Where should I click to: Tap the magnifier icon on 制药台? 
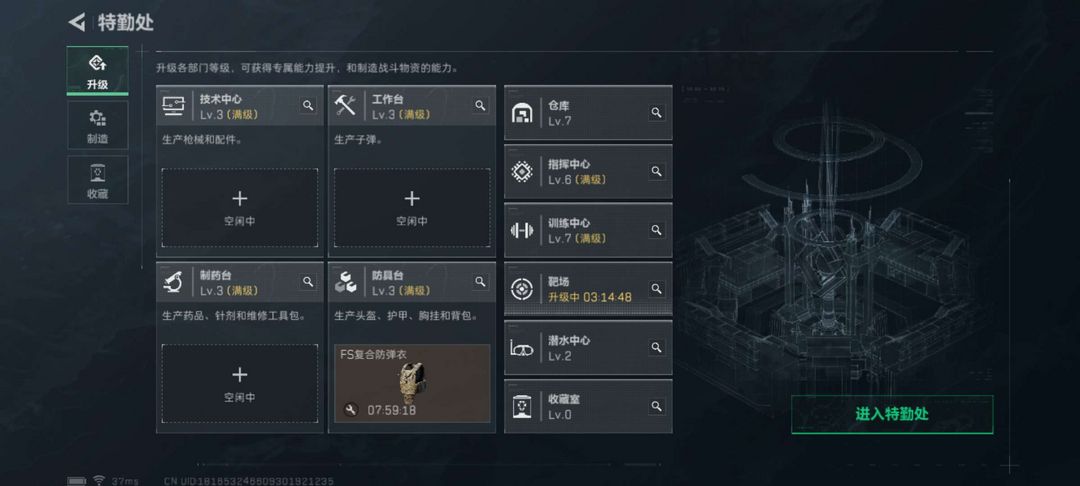coord(308,282)
